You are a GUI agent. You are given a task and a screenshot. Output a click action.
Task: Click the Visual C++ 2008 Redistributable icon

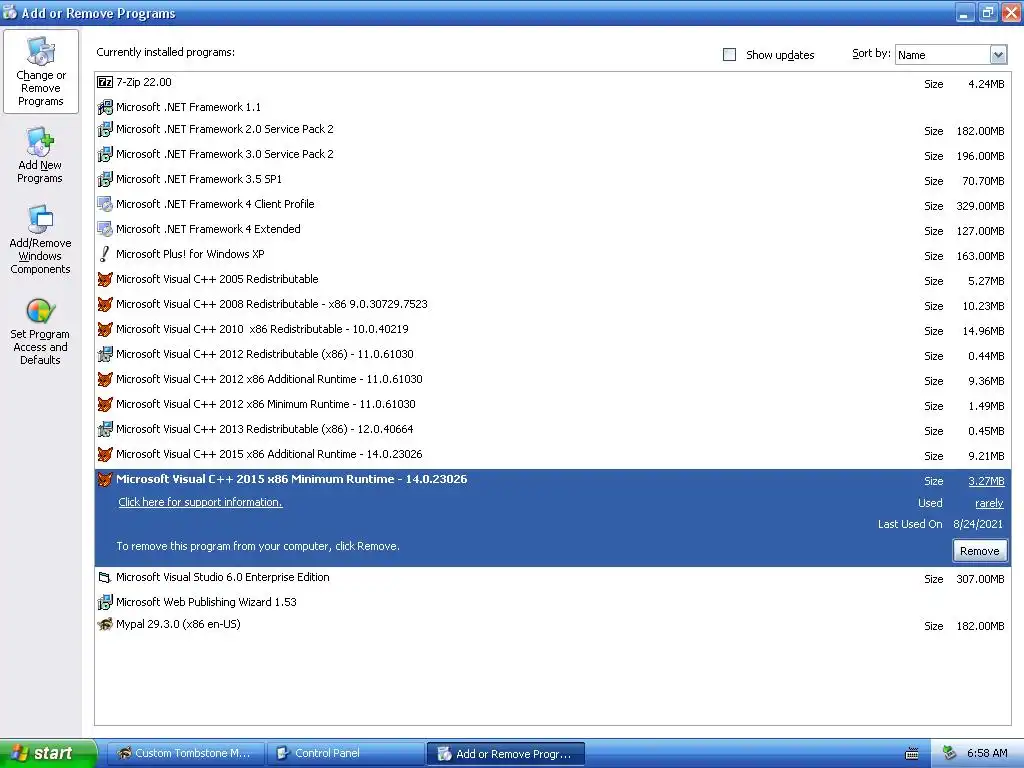click(104, 304)
